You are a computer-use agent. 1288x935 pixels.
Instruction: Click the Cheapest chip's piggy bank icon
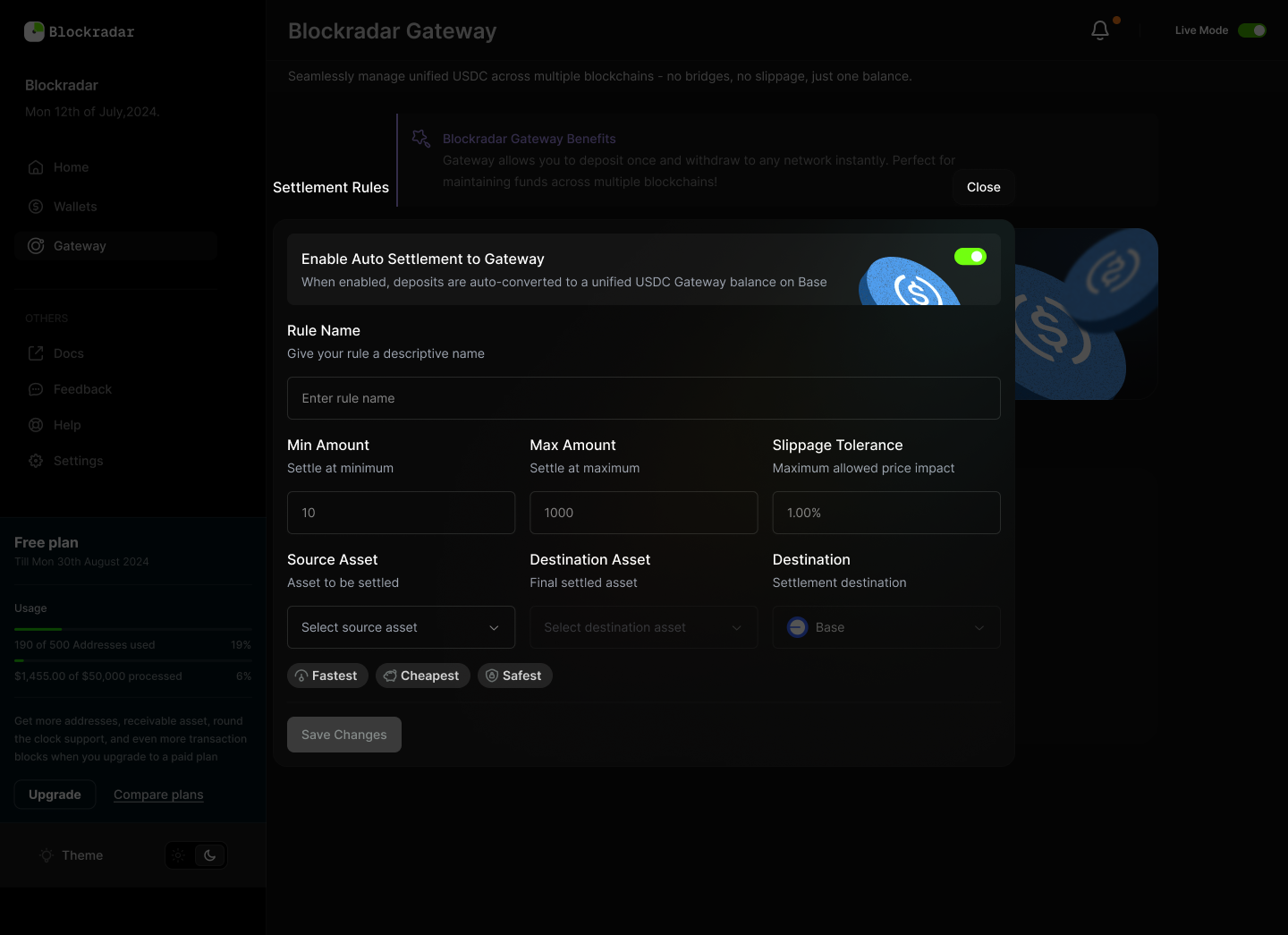(x=391, y=676)
